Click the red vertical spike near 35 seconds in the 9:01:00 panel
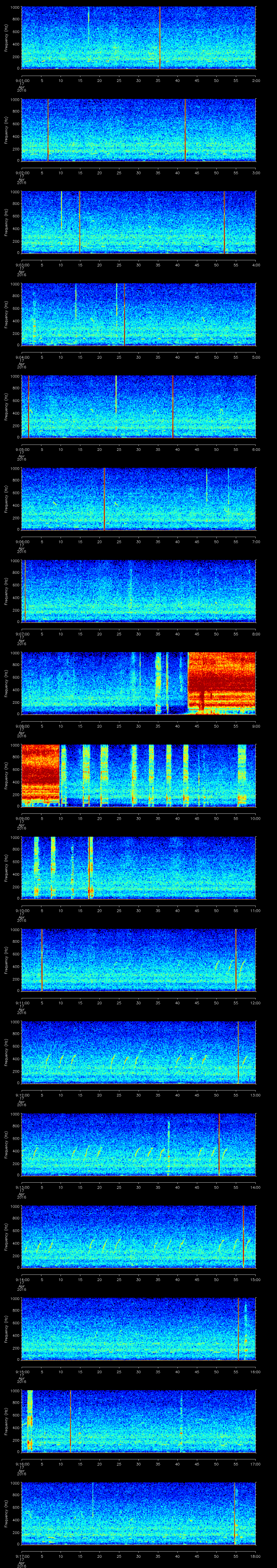The image size is (277, 1568). pyautogui.click(x=160, y=38)
